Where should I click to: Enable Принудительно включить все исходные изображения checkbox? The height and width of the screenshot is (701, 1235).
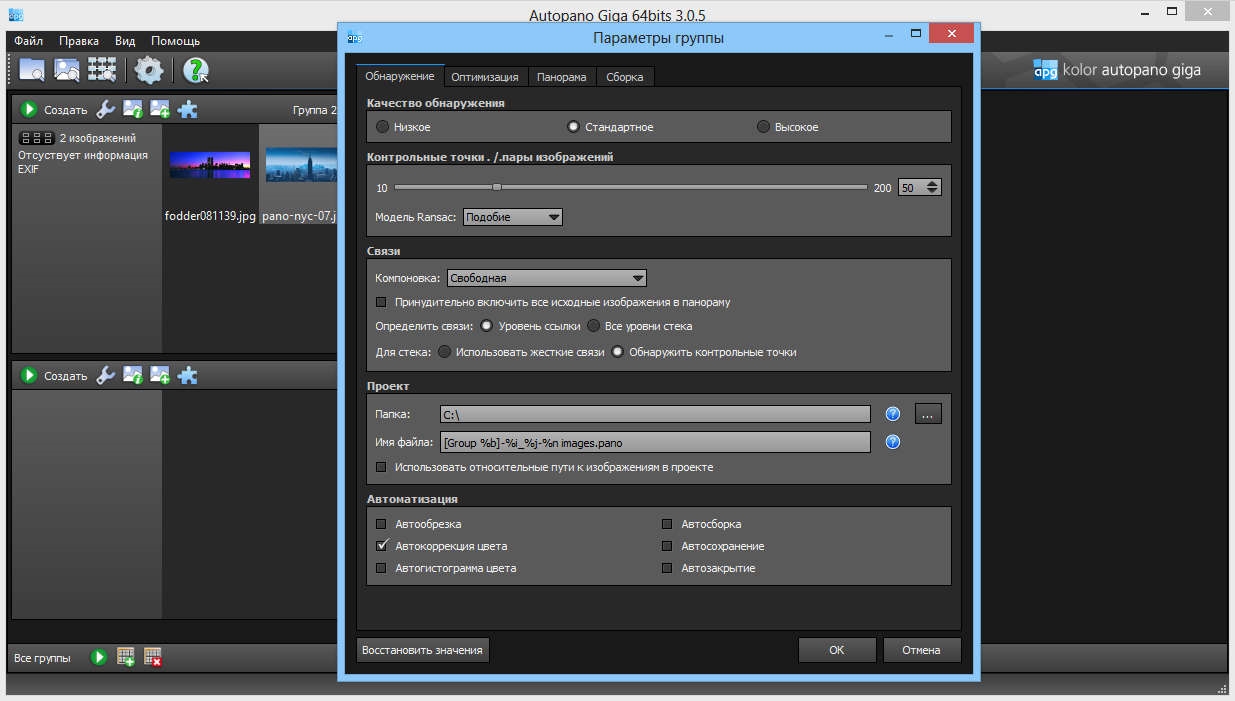381,302
